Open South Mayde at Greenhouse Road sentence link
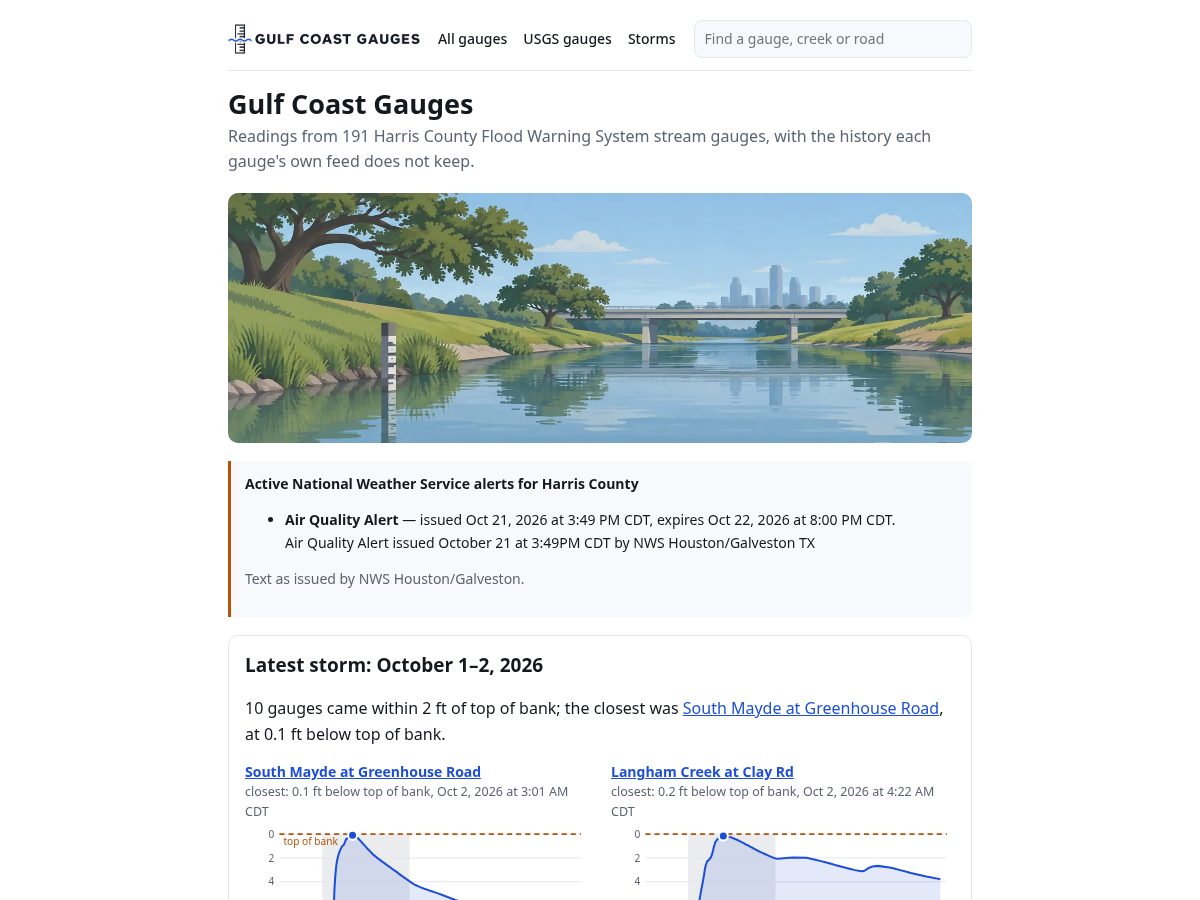Screen dimensions: 1200x900 [x=810, y=708]
